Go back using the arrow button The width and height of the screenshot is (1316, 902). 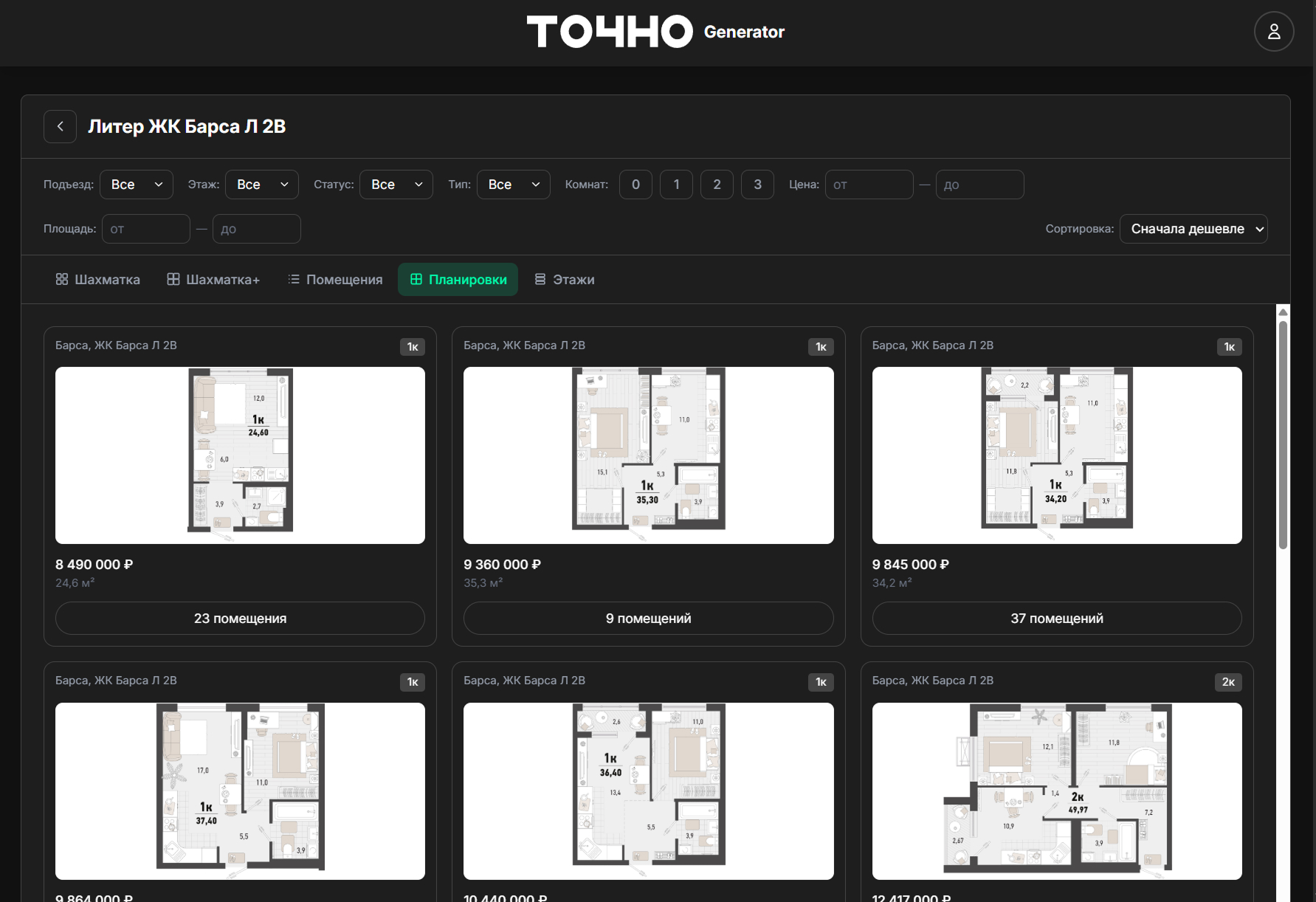61,126
